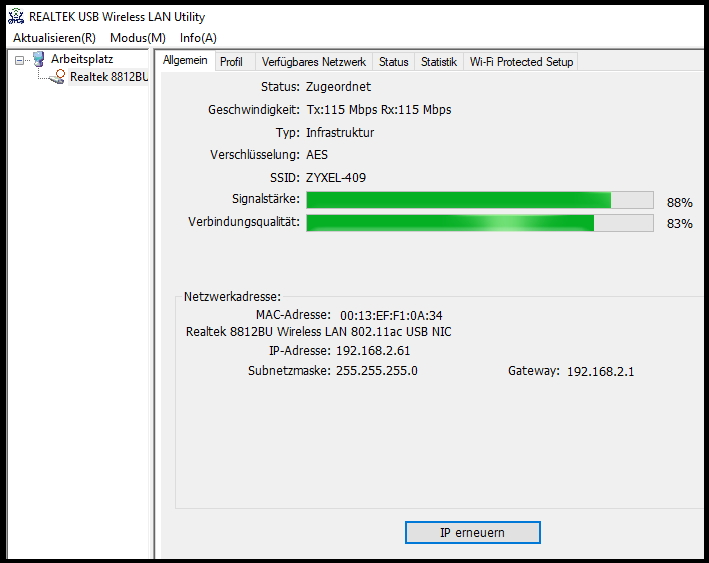
Task: Click the REALTEK USB Wireless LAN Utility title
Action: (x=117, y=17)
